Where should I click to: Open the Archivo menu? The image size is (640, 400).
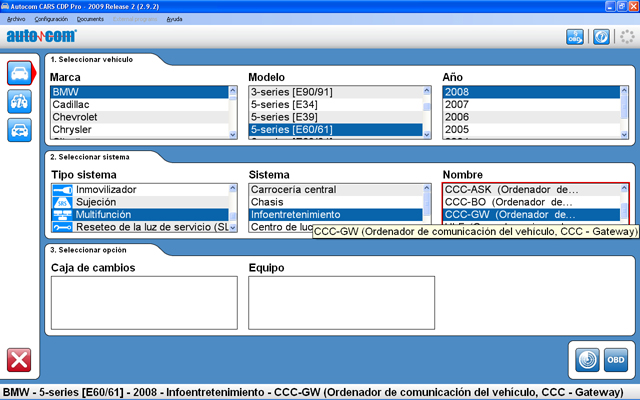[x=16, y=19]
